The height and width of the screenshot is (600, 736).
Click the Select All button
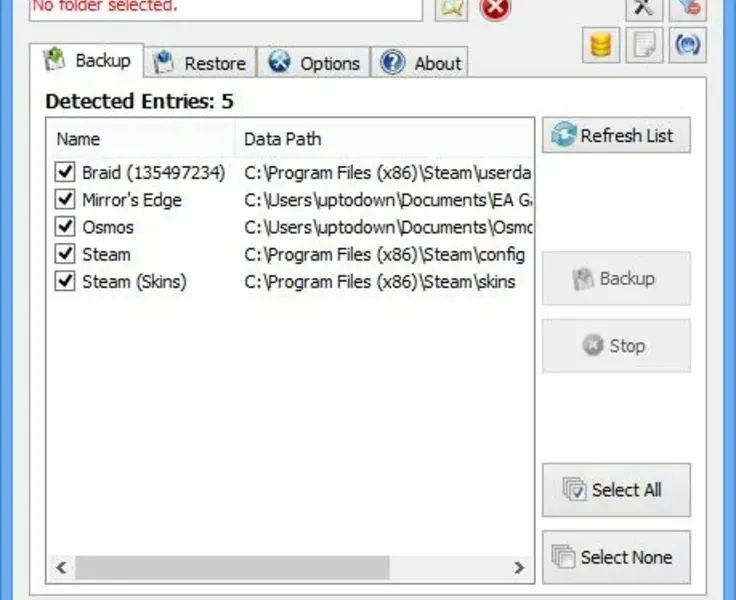click(x=616, y=490)
